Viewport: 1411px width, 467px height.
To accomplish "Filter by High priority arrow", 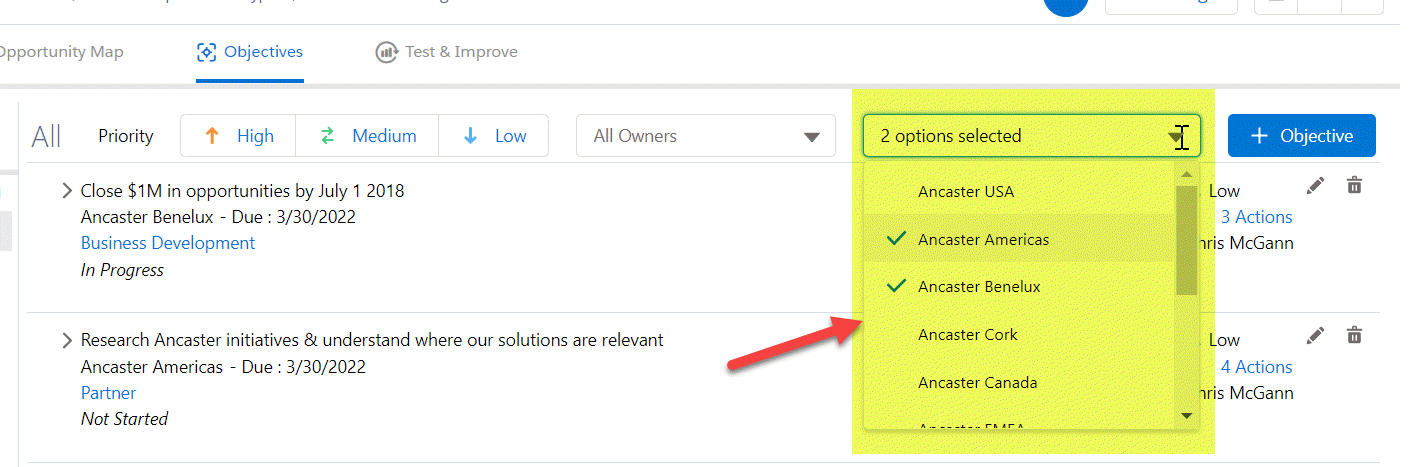I will (211, 136).
